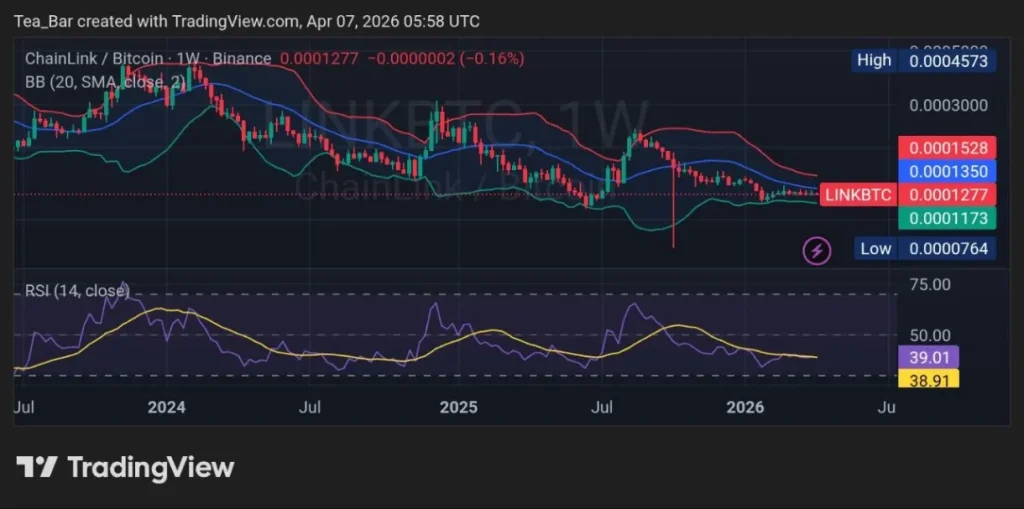This screenshot has height=509, width=1024.
Task: Select the 2025 label on time axis
Action: (x=459, y=407)
